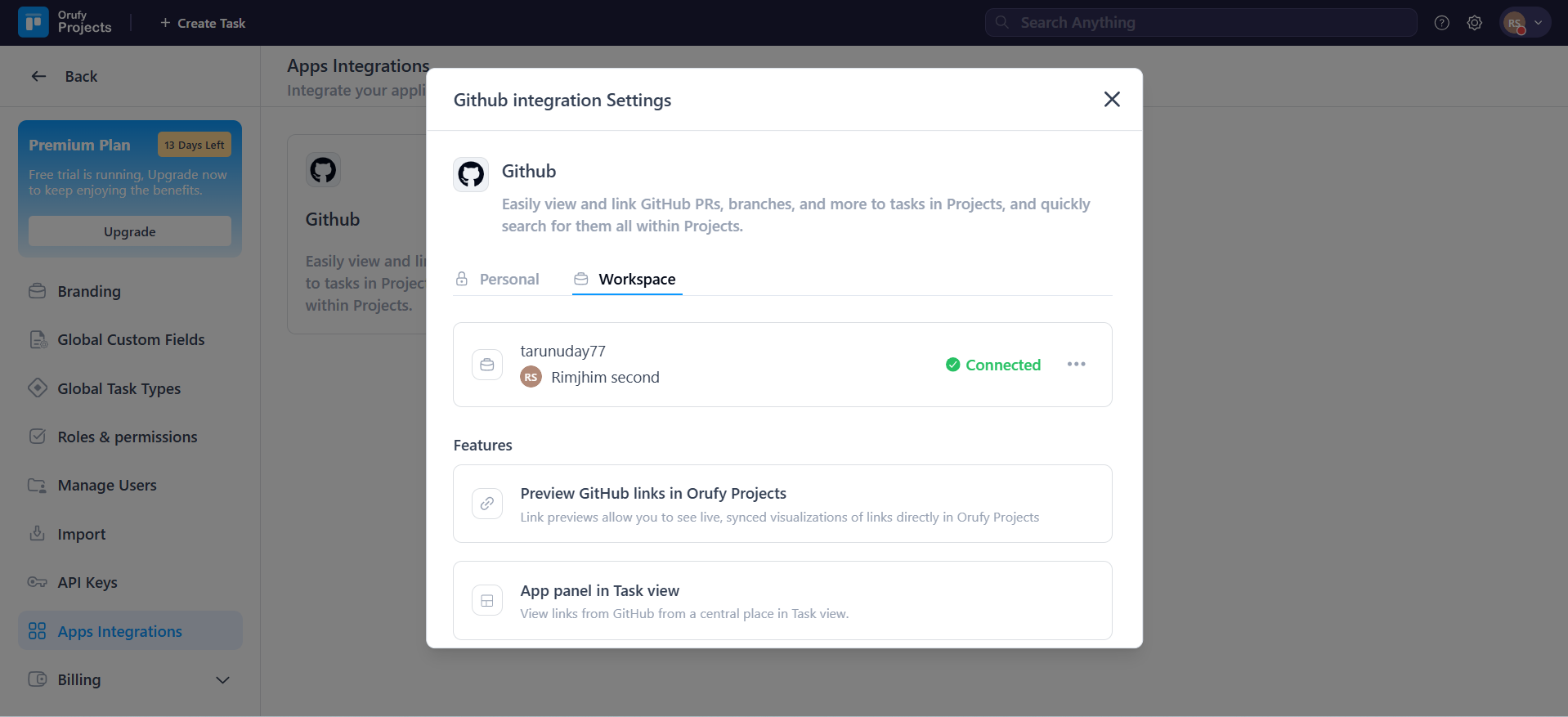Expand the Billing section chevron
The width and height of the screenshot is (1568, 717).
click(222, 680)
